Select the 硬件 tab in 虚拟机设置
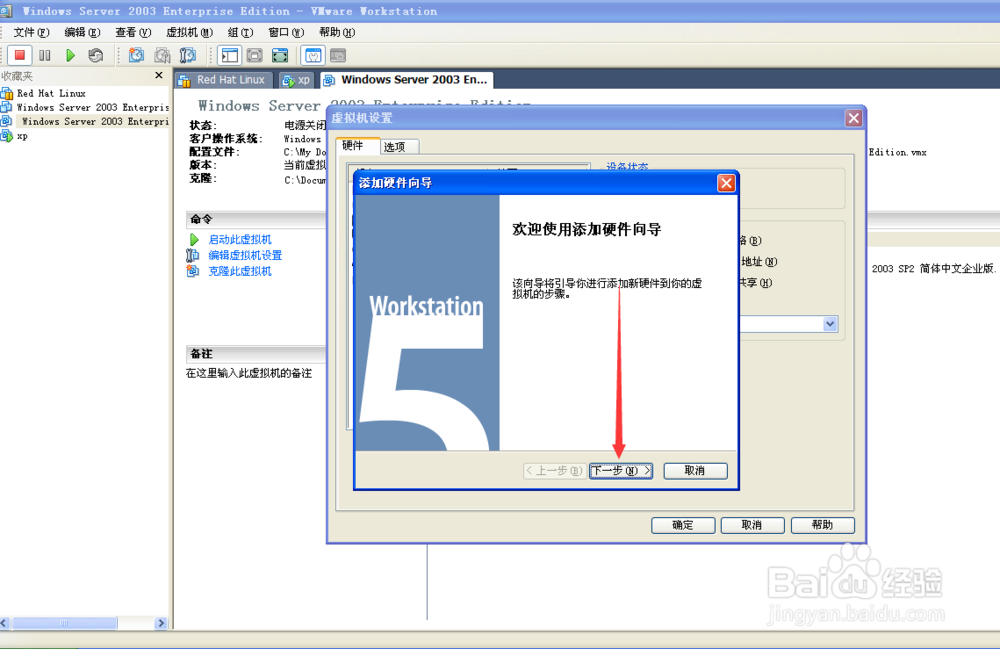The image size is (1000, 649). [x=357, y=145]
